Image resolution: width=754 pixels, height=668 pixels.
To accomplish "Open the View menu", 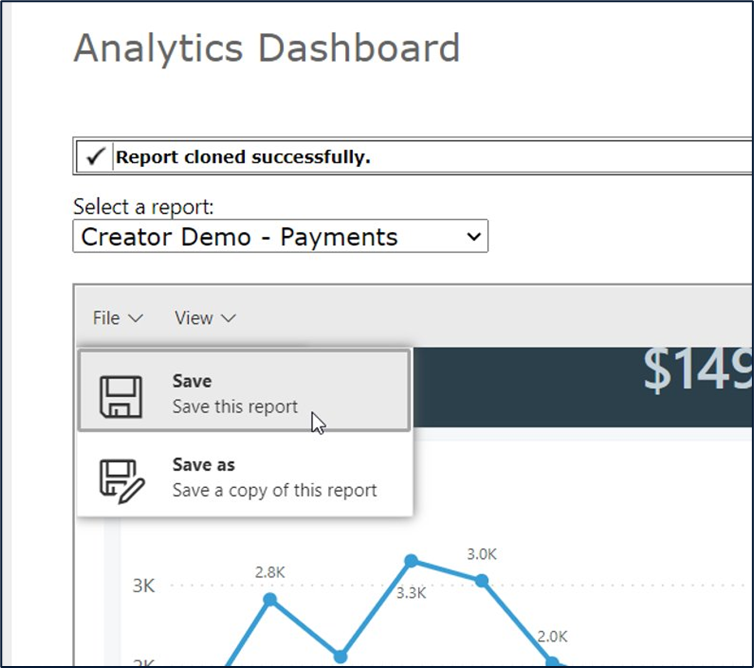I will click(205, 318).
